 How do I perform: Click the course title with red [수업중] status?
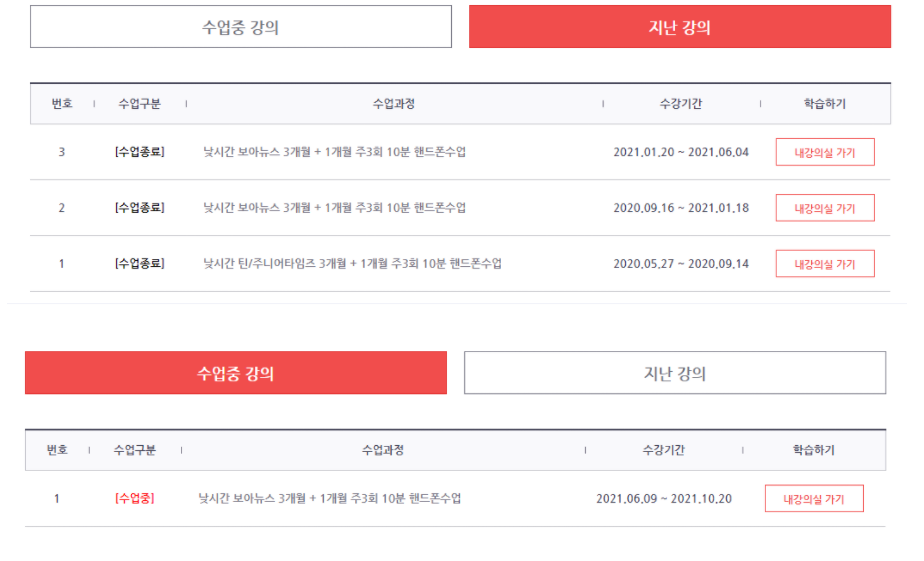coord(330,498)
